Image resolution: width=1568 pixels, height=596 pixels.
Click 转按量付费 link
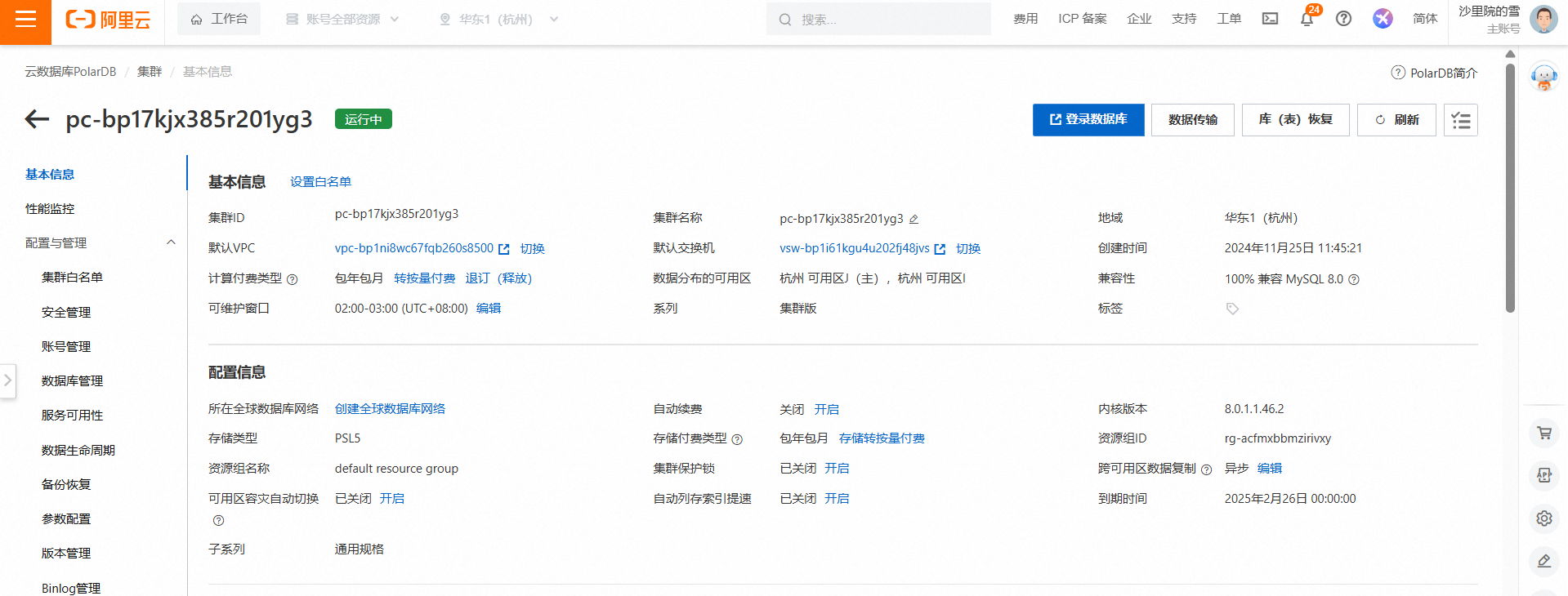pyautogui.click(x=424, y=278)
